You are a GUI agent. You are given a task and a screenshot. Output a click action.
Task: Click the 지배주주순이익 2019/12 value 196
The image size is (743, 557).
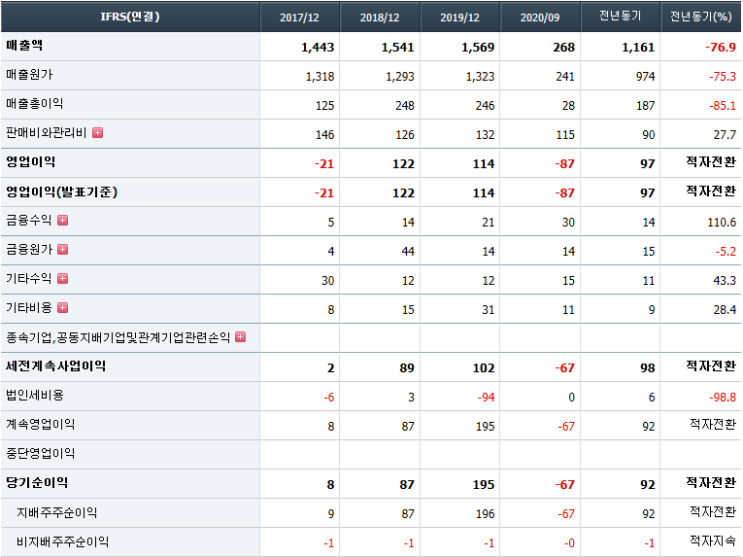(485, 514)
